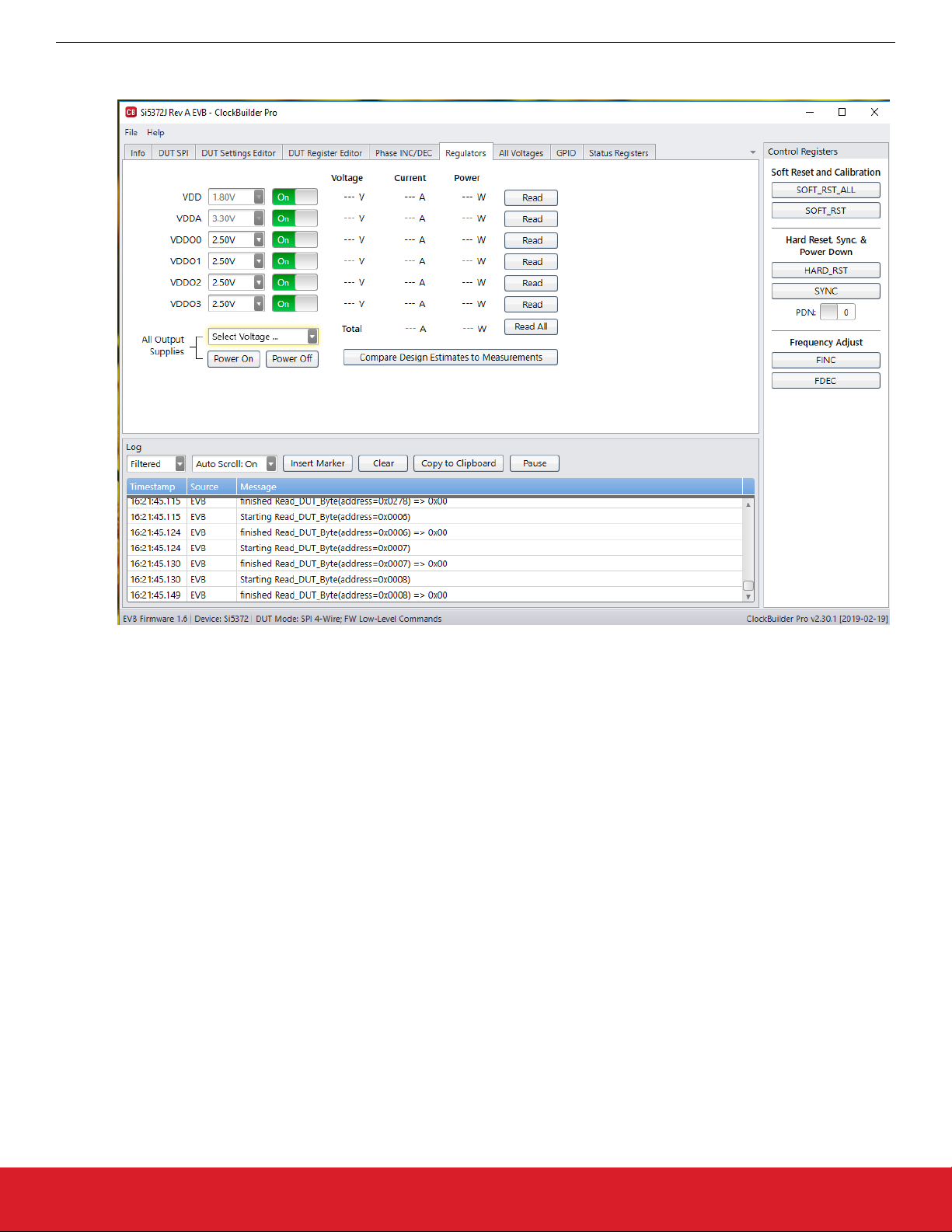This screenshot has width=952, height=1232.
Task: Click the log scrollbar down arrow
Action: point(748,597)
